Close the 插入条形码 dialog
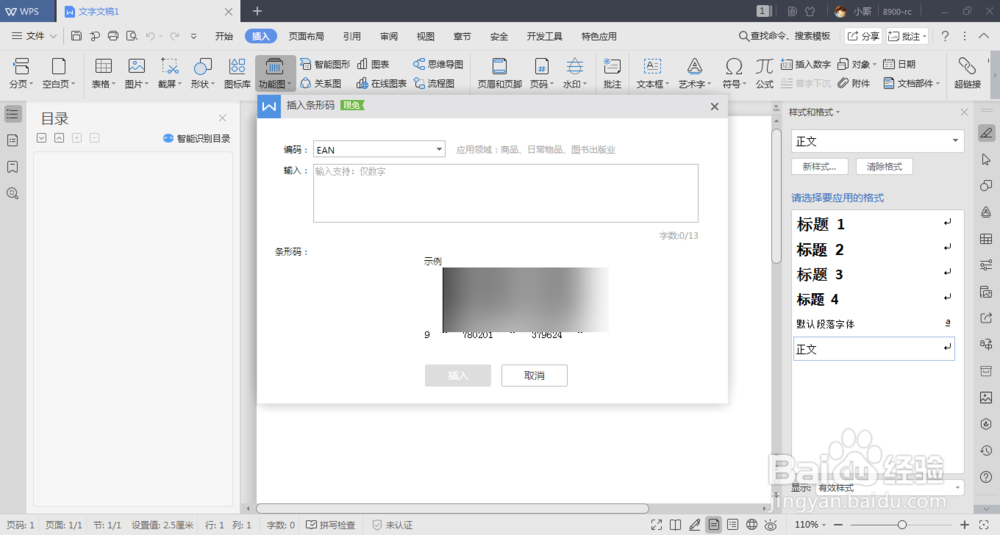 coord(714,106)
